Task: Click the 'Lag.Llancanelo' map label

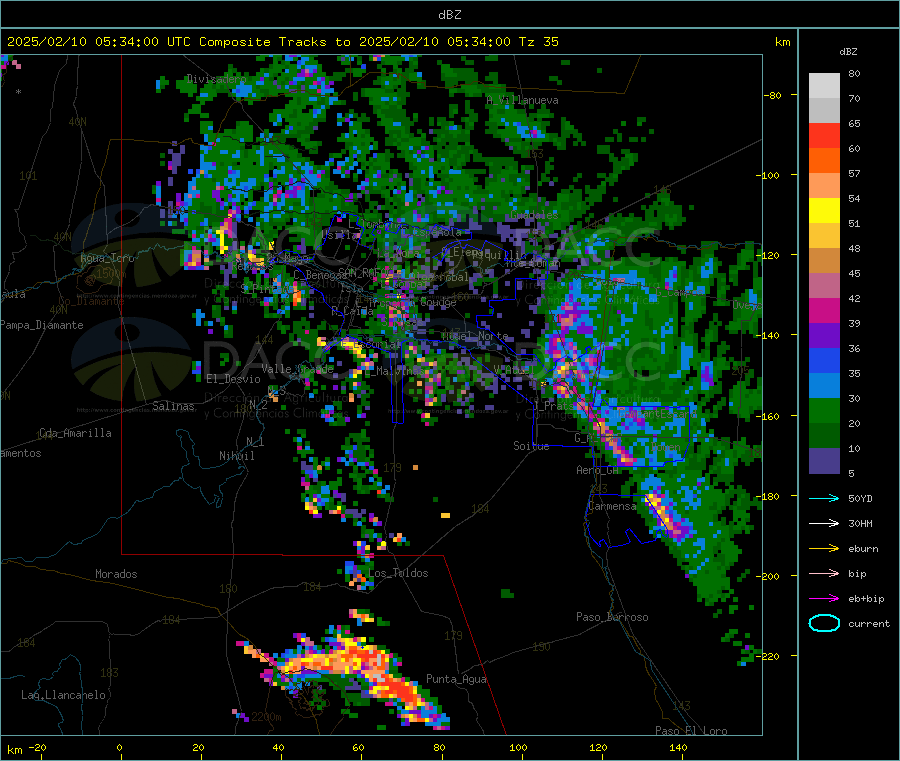Action: pyautogui.click(x=63, y=695)
